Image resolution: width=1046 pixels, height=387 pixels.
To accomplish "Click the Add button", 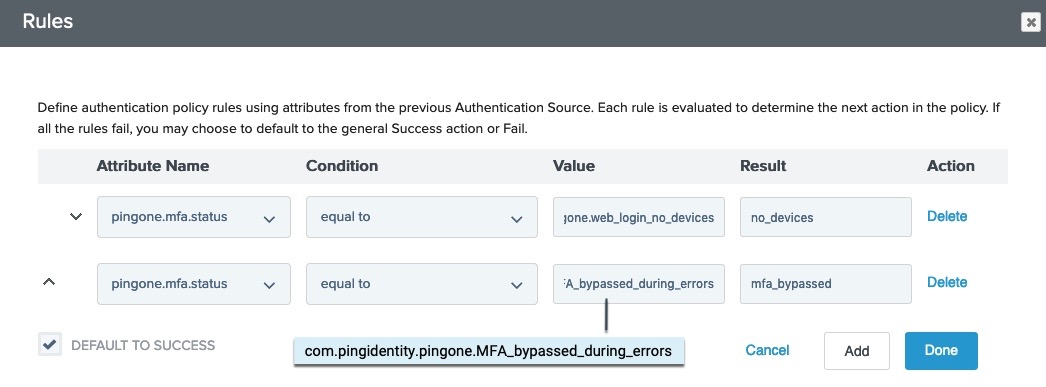I will click(x=857, y=351).
